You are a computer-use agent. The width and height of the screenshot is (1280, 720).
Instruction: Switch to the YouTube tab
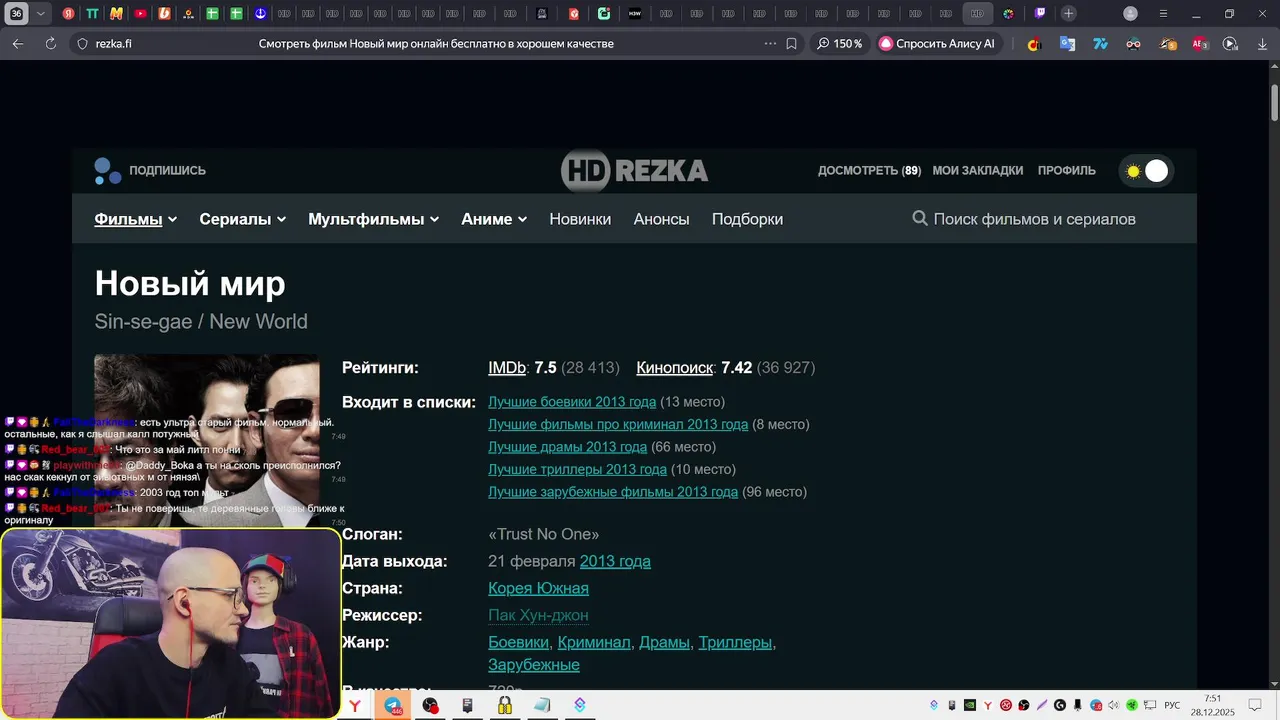click(140, 14)
